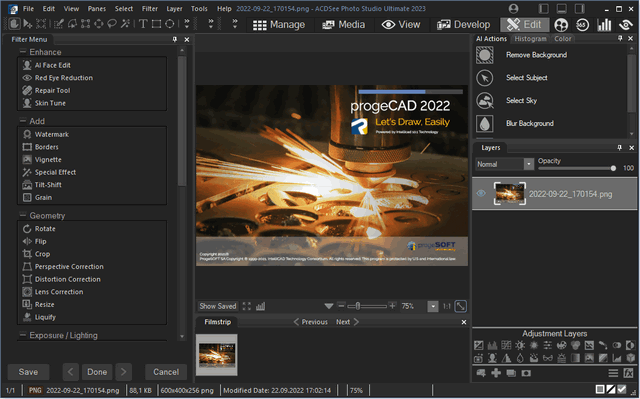Add the Skin Tune portrait adjustment layer

(x=492, y=358)
